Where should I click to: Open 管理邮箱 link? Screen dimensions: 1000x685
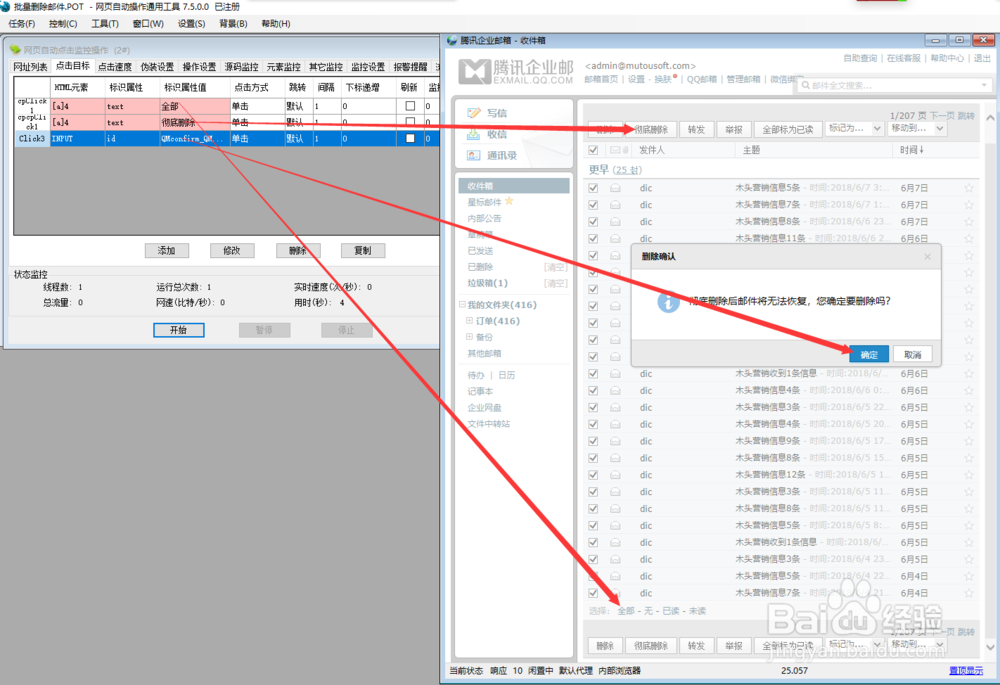pos(744,79)
